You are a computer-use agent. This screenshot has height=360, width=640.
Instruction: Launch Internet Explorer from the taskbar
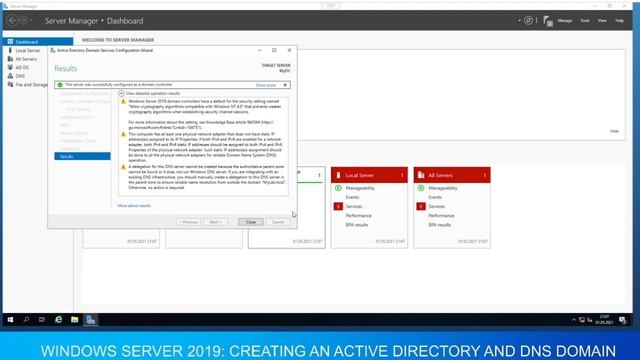(58, 320)
